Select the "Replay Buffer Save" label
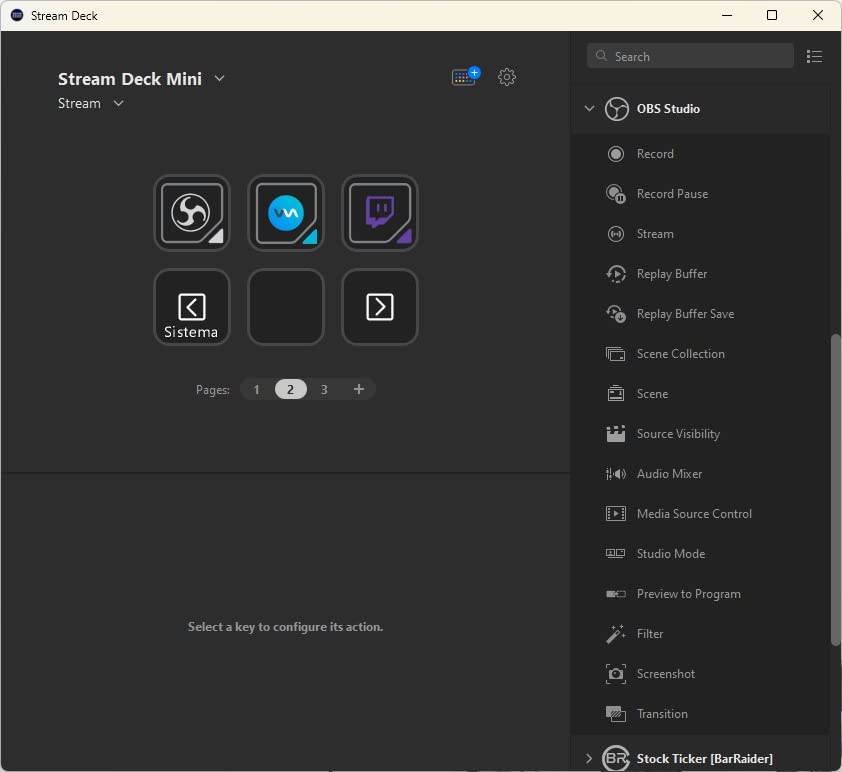 (685, 314)
